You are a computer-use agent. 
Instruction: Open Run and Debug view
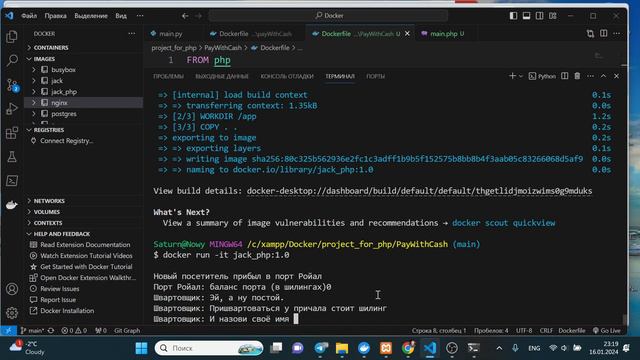point(12,109)
